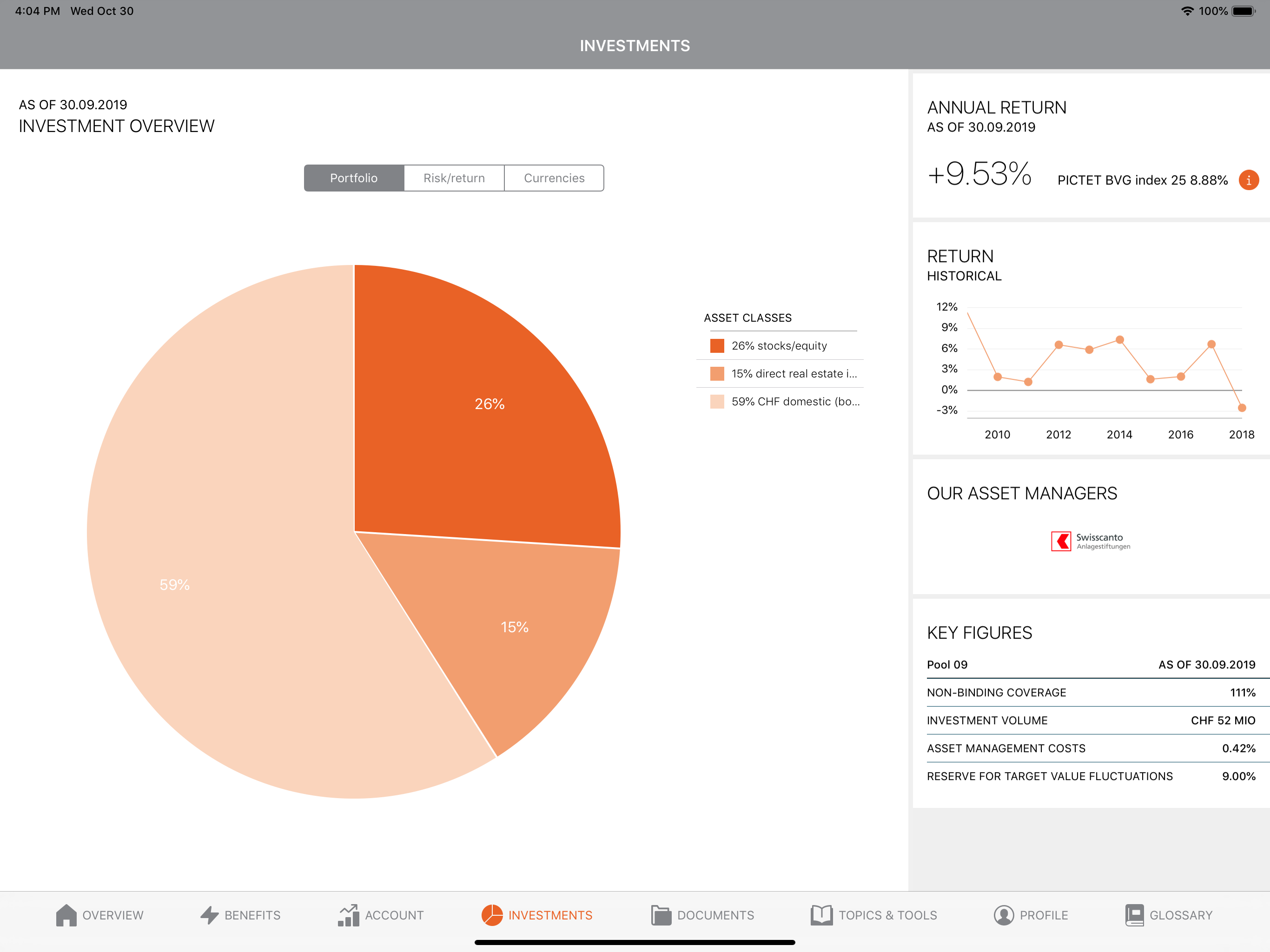
Task: Go to the TOPICS & TOOLS tab label
Action: 887,915
